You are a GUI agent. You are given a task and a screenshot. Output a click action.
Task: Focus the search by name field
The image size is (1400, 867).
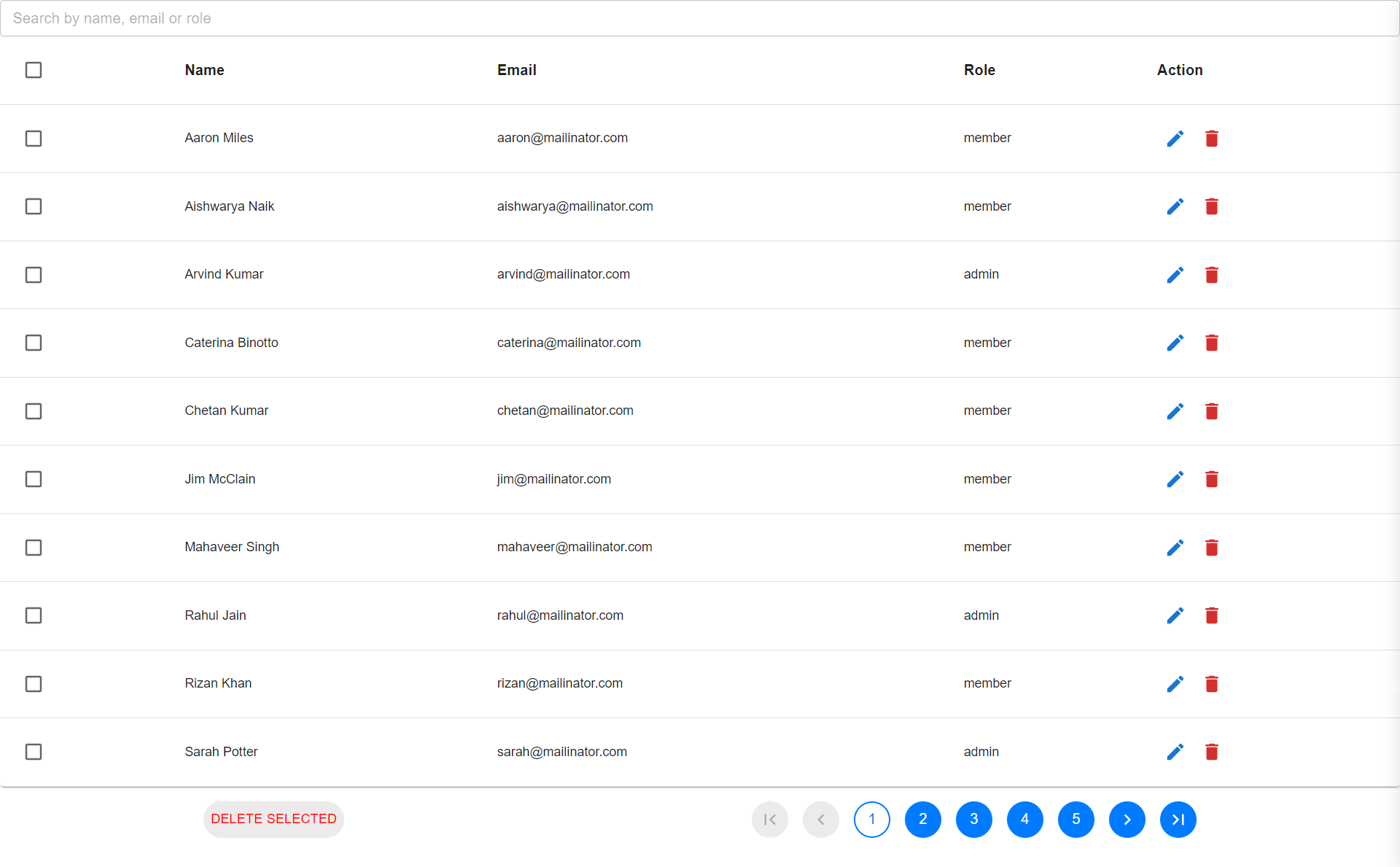click(700, 18)
